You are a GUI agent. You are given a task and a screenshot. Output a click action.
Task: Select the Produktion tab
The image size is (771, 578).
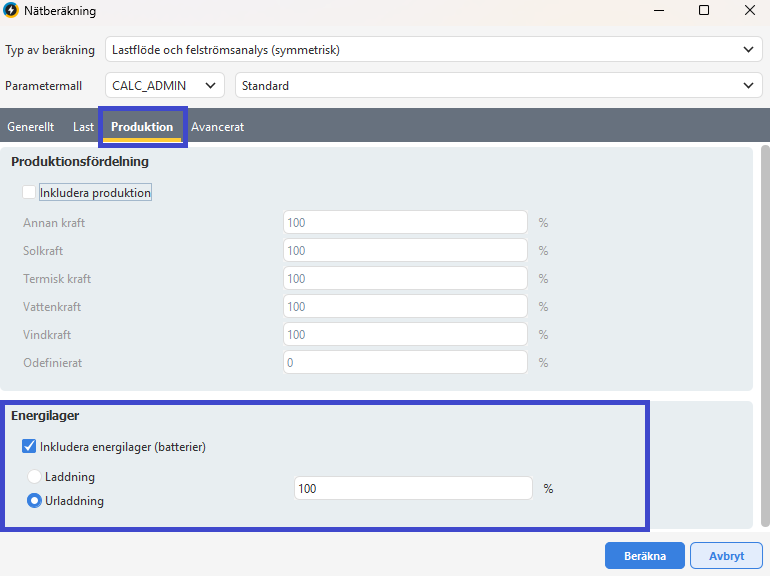(142, 127)
